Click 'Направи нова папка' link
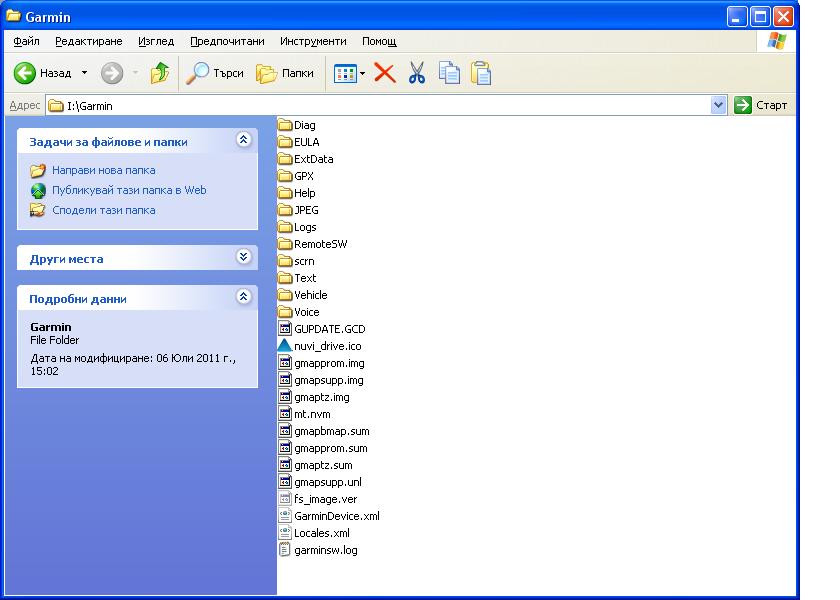840x600 pixels. tap(103, 170)
